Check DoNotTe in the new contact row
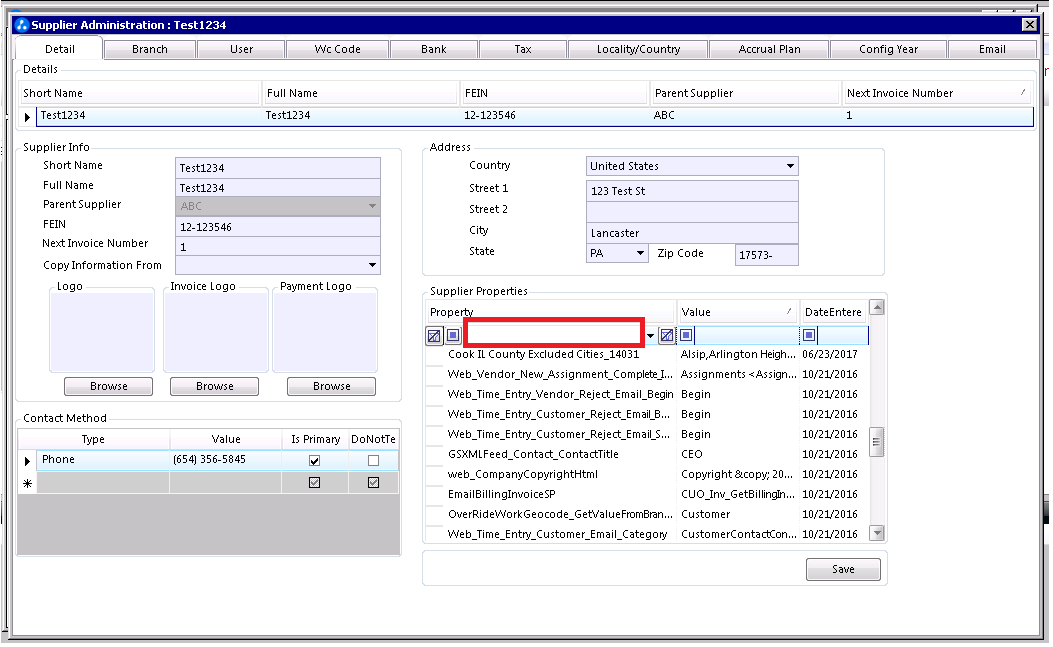Screen dimensions: 1053x647 [x=373, y=483]
